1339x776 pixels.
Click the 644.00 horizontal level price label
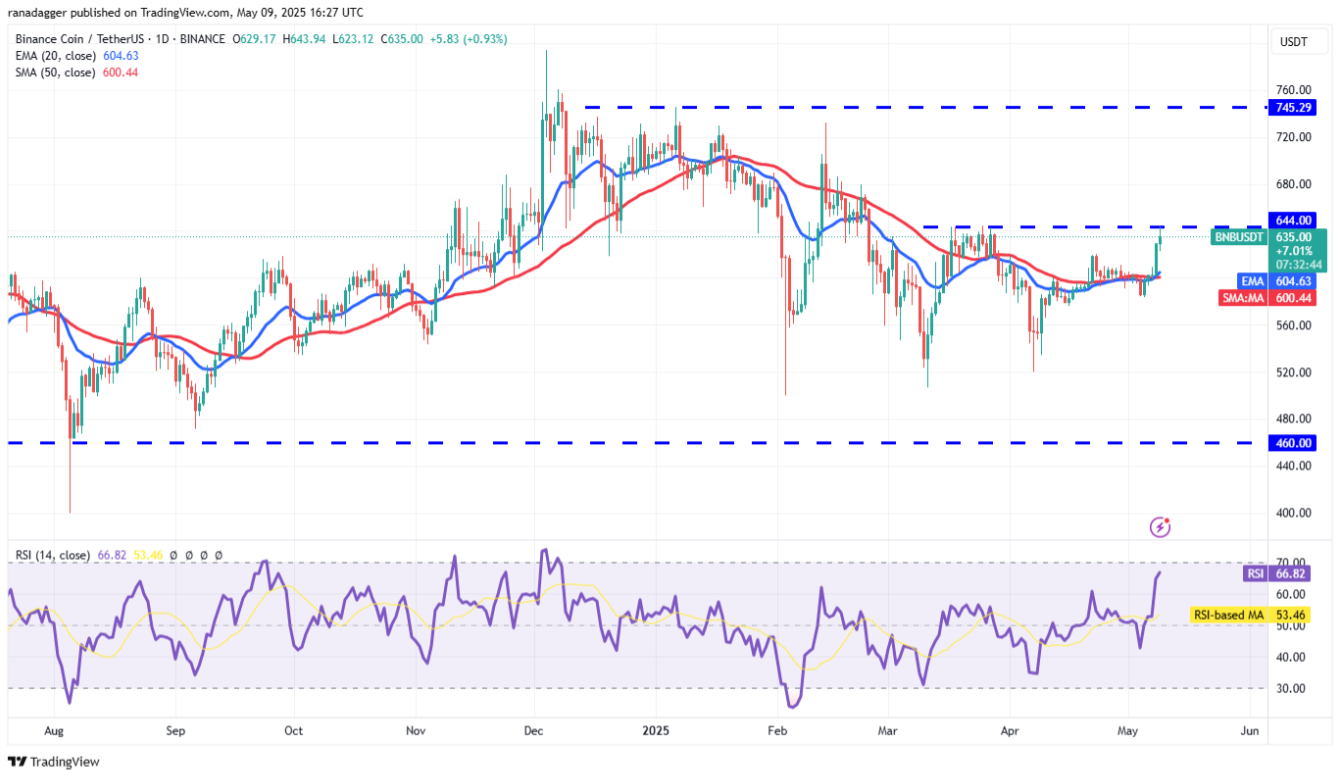[1293, 219]
